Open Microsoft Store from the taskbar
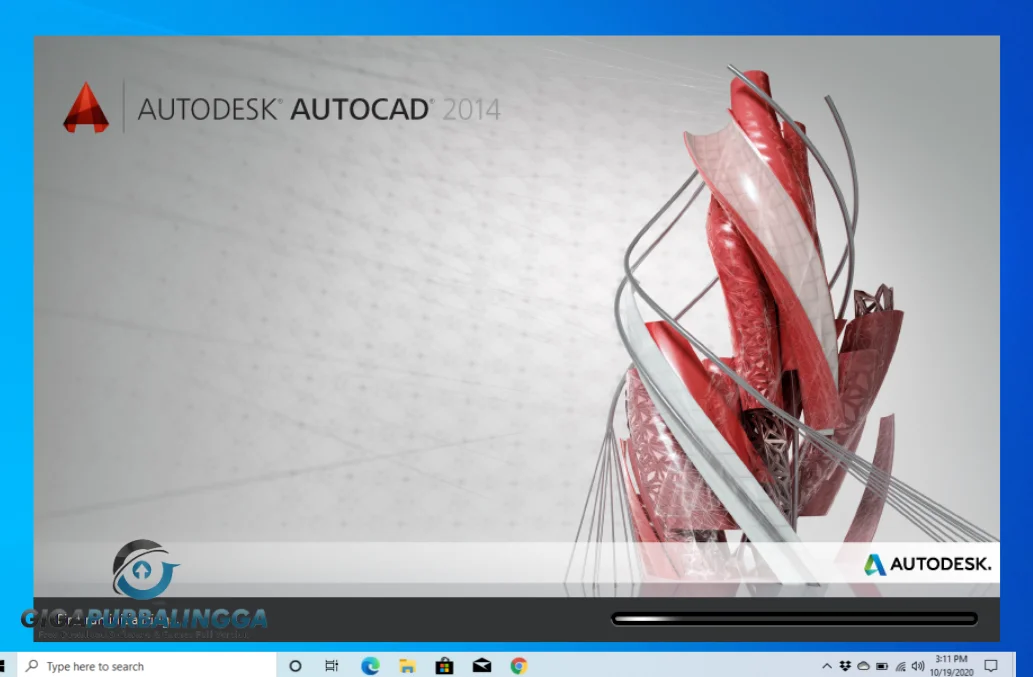This screenshot has width=1033, height=677. tap(444, 666)
